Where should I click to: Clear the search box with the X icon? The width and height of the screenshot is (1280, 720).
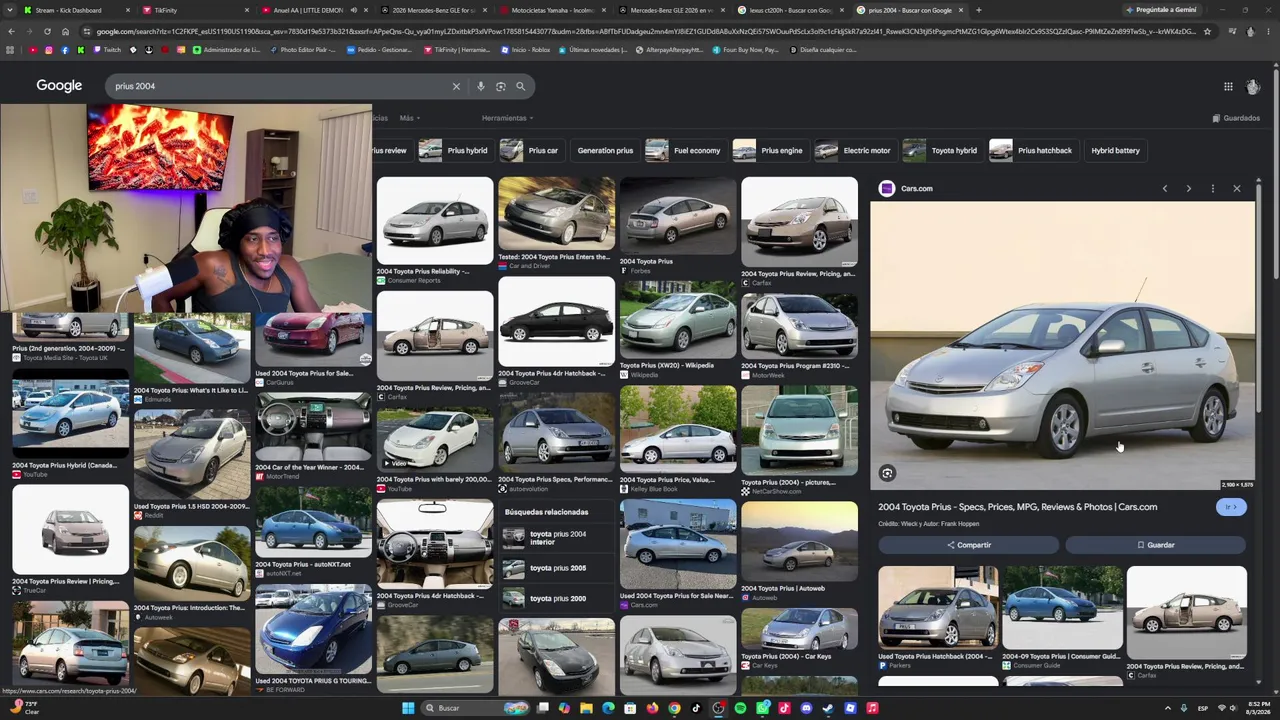456,86
